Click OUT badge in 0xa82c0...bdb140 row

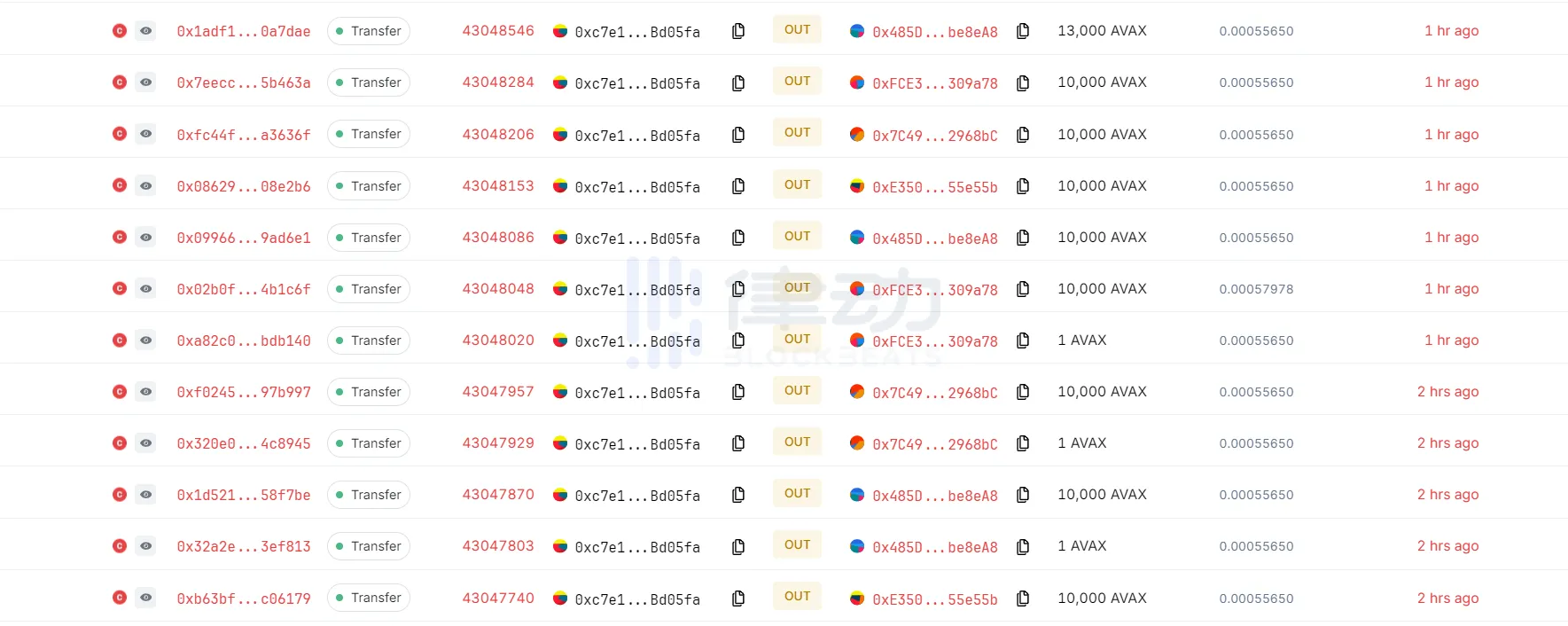pyautogui.click(x=797, y=339)
